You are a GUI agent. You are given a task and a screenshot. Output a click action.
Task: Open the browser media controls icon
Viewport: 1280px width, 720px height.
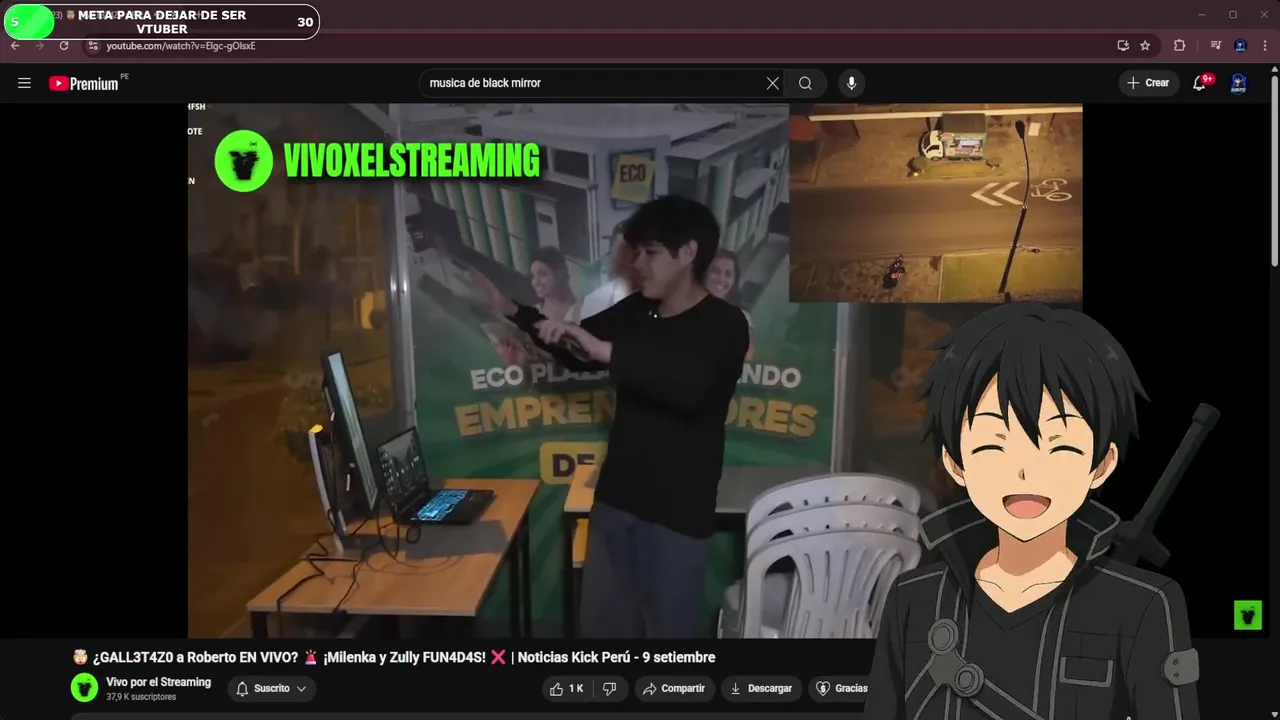click(x=1216, y=46)
